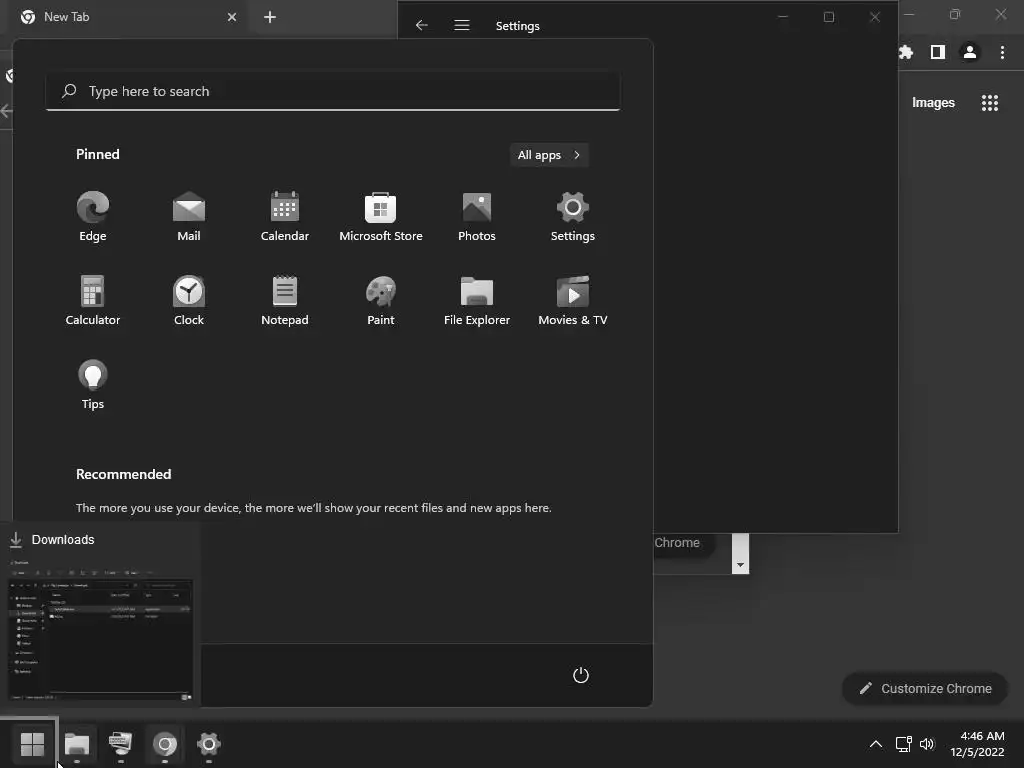Viewport: 1024px width, 768px height.
Task: Click the Customize Chrome button
Action: tap(925, 688)
